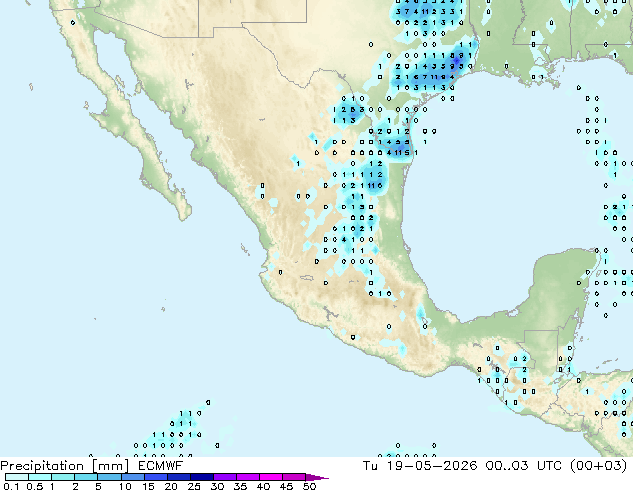634x490 pixels.
Task: Click the 'Tu' weekday label
Action: (x=370, y=466)
